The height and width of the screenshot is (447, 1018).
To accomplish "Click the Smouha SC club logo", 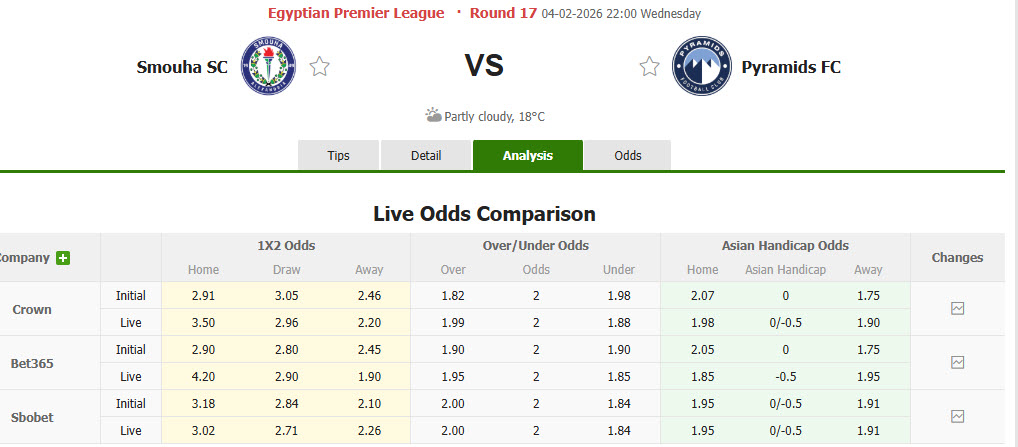I will click(x=269, y=67).
